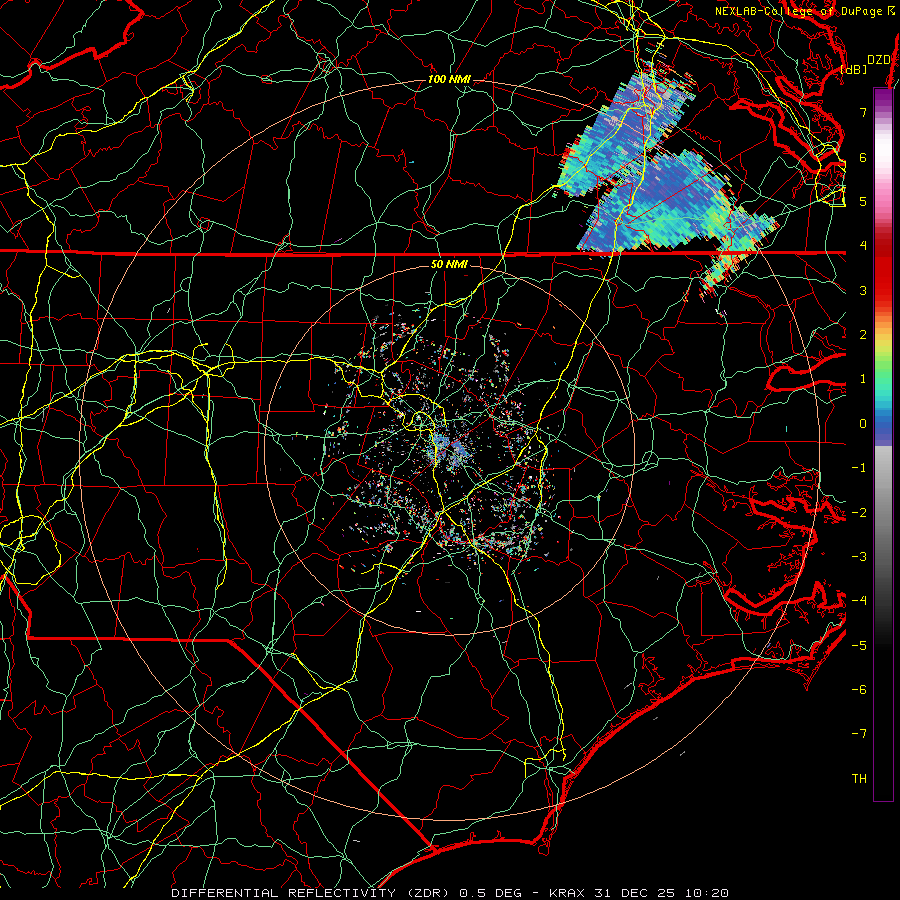The image size is (900, 900).
Task: Click the ZDR color scale bar
Action: tap(883, 444)
